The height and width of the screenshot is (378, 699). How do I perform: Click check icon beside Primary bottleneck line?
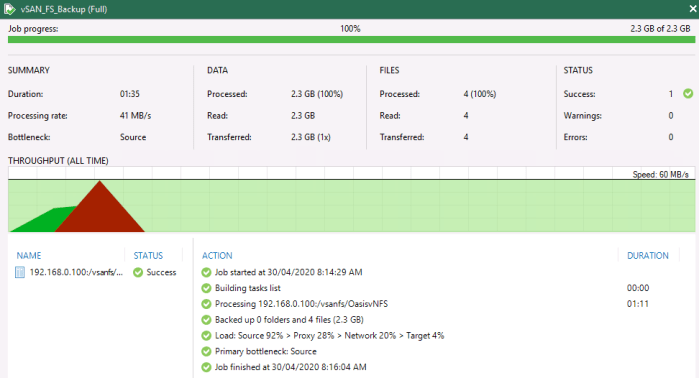tap(206, 352)
